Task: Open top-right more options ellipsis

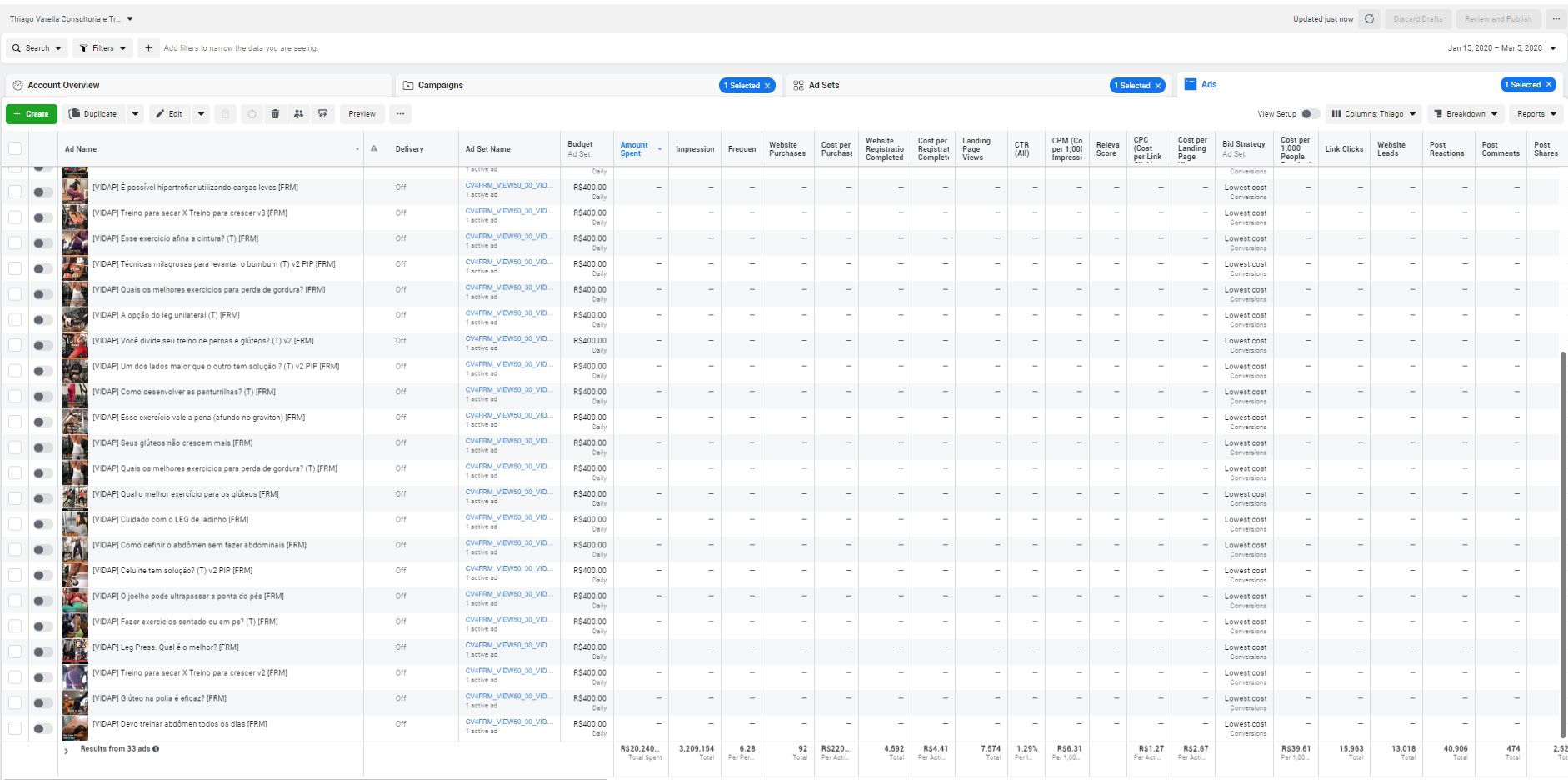Action: click(x=1556, y=19)
